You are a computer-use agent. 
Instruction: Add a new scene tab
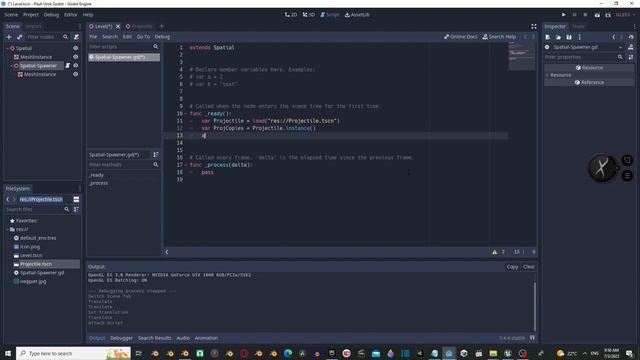[162, 26]
